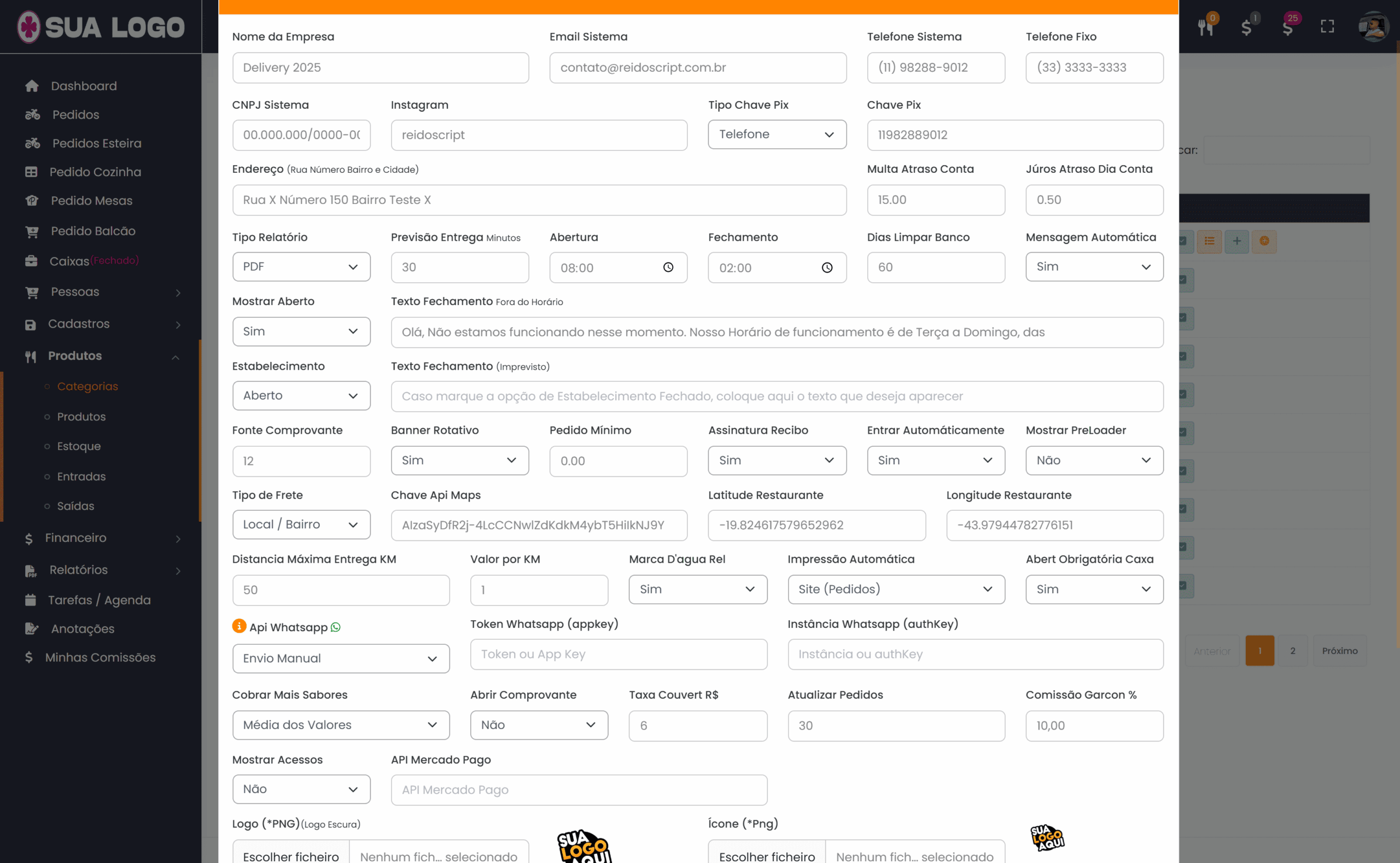Screen dimensions: 1400x863
Task: Open the user avatar in top right
Action: [x=1373, y=27]
